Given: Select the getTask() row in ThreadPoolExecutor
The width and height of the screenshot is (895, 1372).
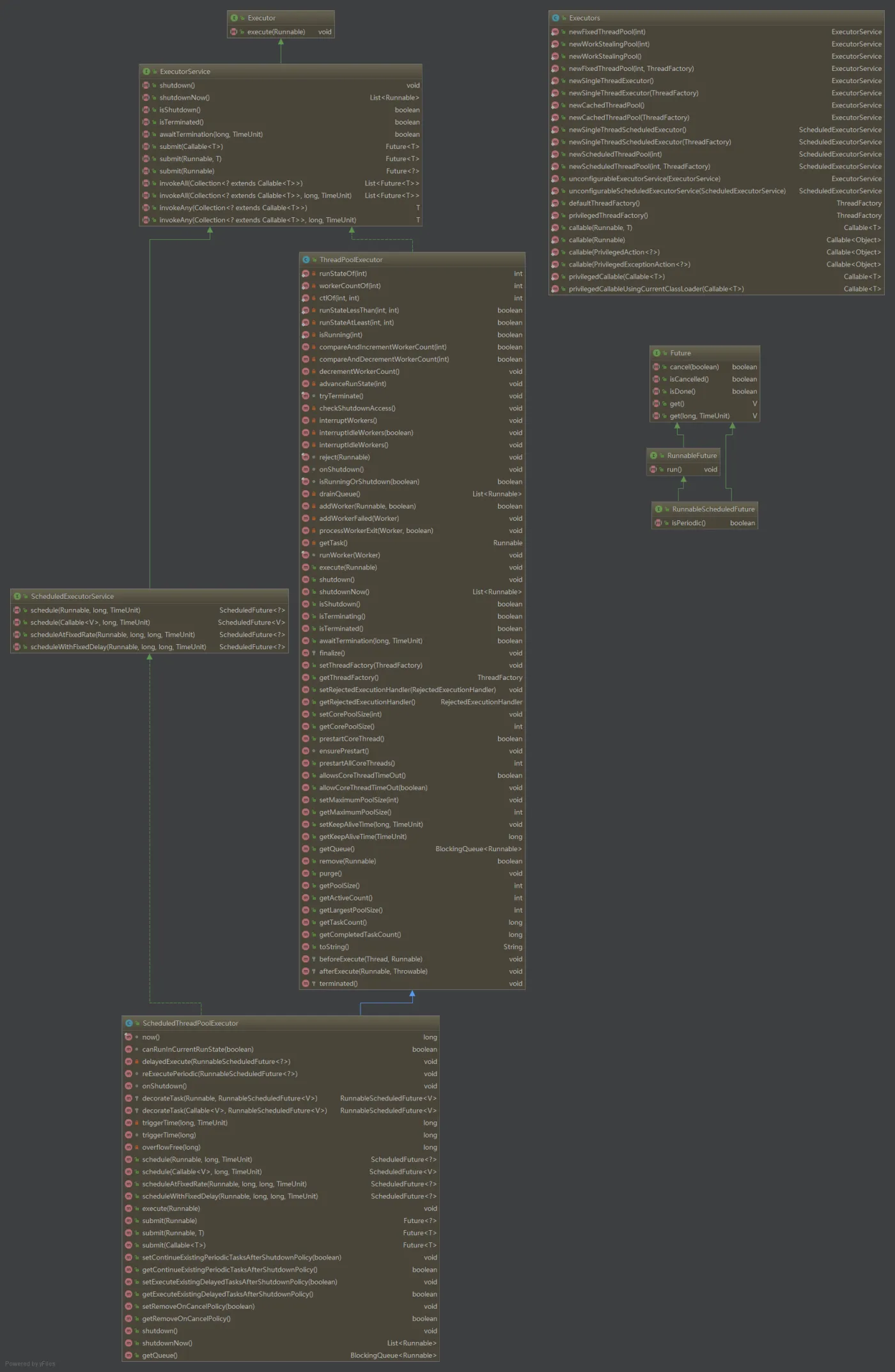Looking at the screenshot, I should [x=412, y=543].
